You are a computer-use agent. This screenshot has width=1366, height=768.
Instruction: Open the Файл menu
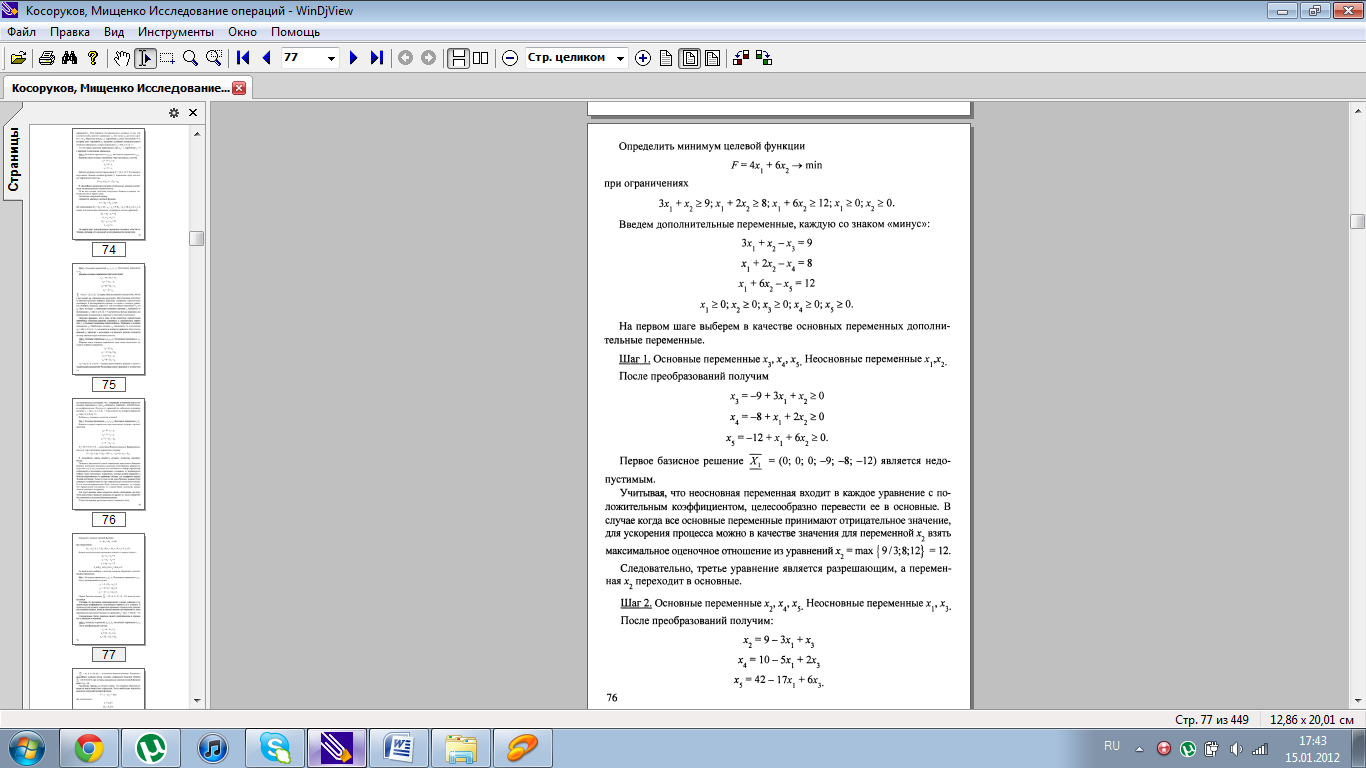coord(21,32)
